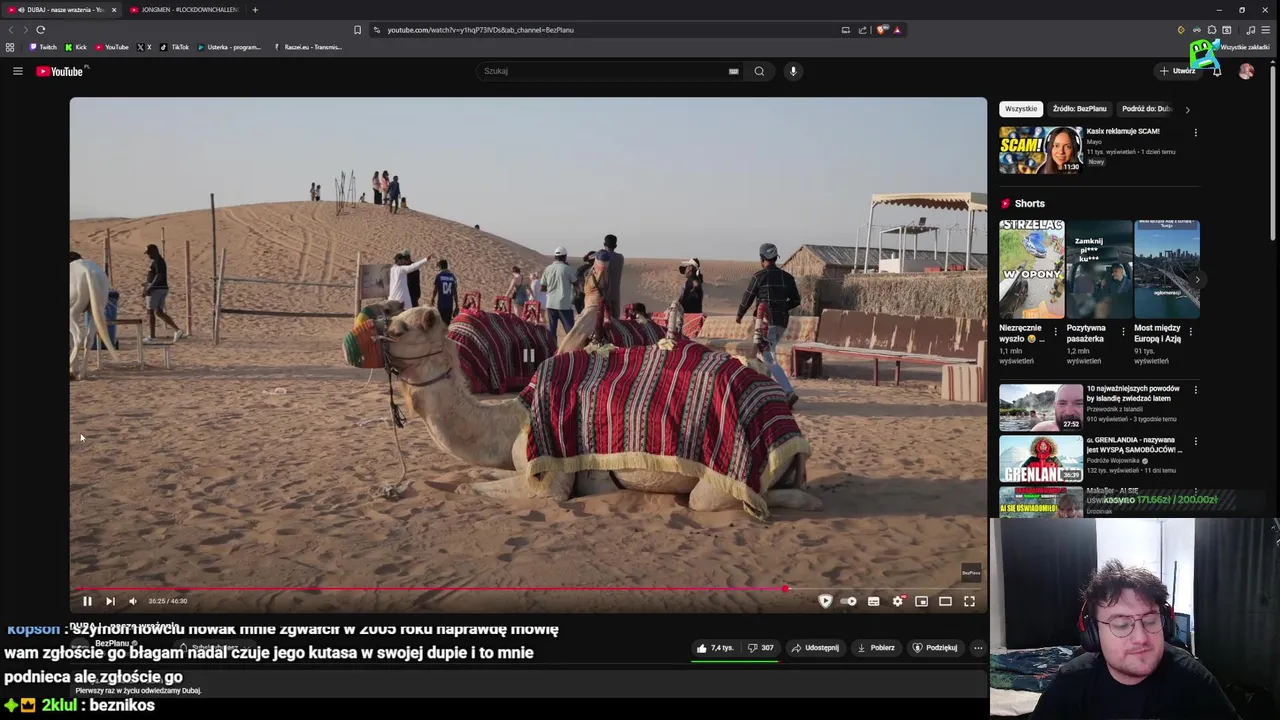This screenshot has height=720, width=1280.
Task: Open options for Pozytywna pasażerka short
Action: [1123, 331]
